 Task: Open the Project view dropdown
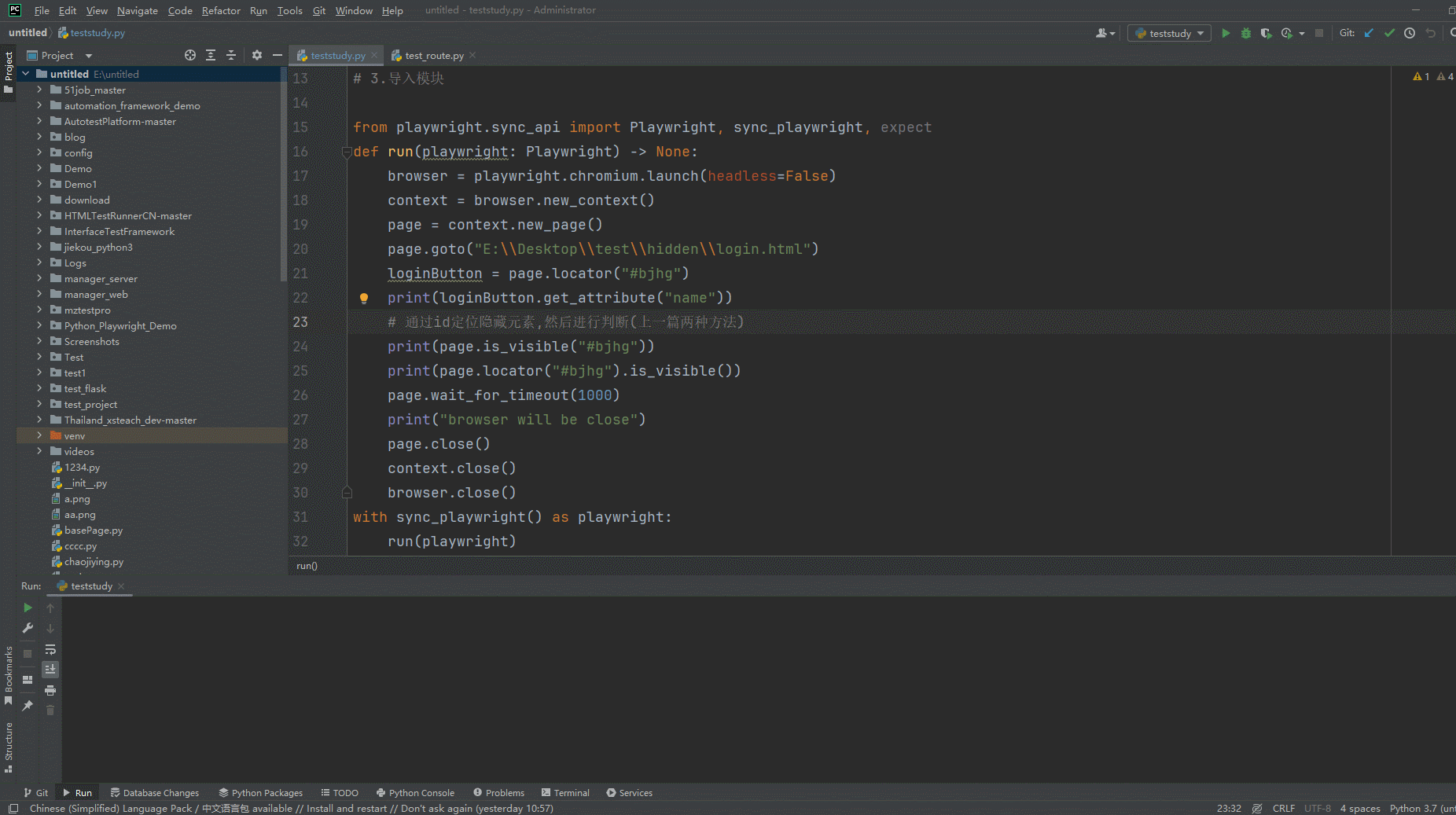point(89,56)
